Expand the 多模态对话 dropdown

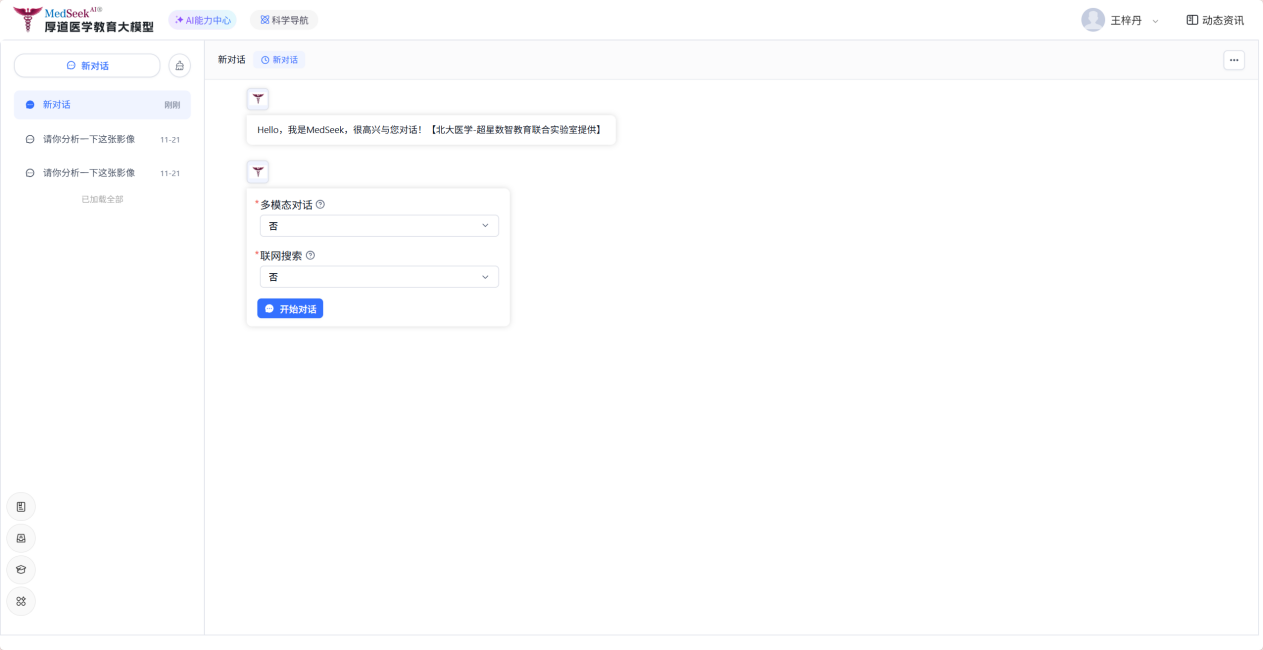(379, 226)
